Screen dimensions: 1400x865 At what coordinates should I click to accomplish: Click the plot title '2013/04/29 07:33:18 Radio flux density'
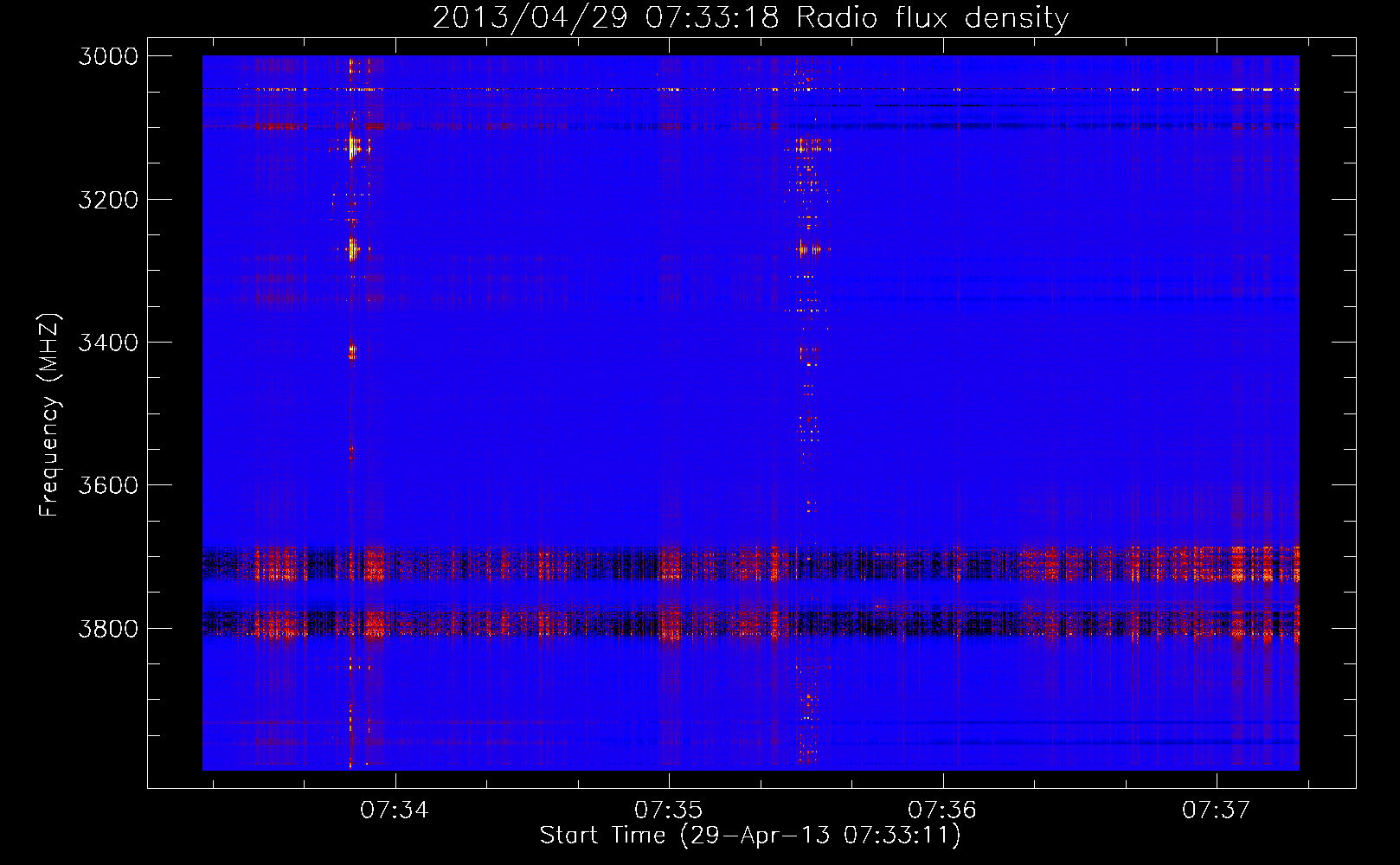point(750,18)
